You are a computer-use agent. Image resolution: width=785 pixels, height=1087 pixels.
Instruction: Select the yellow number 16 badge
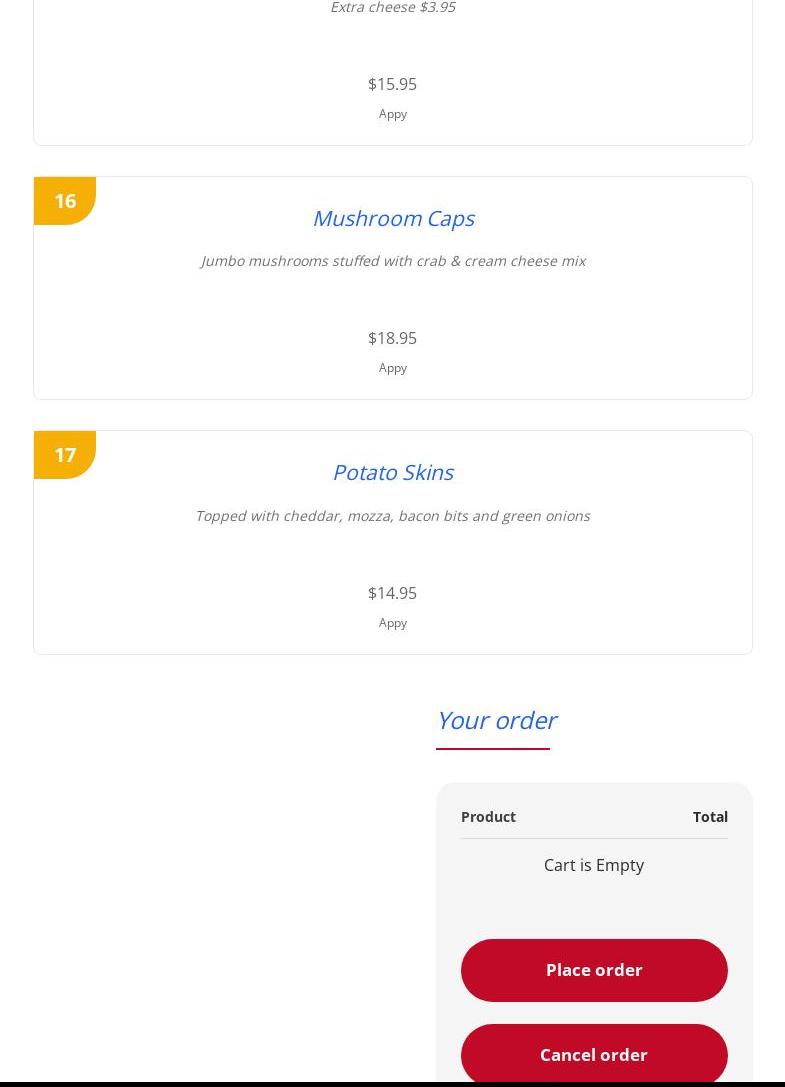tap(64, 201)
